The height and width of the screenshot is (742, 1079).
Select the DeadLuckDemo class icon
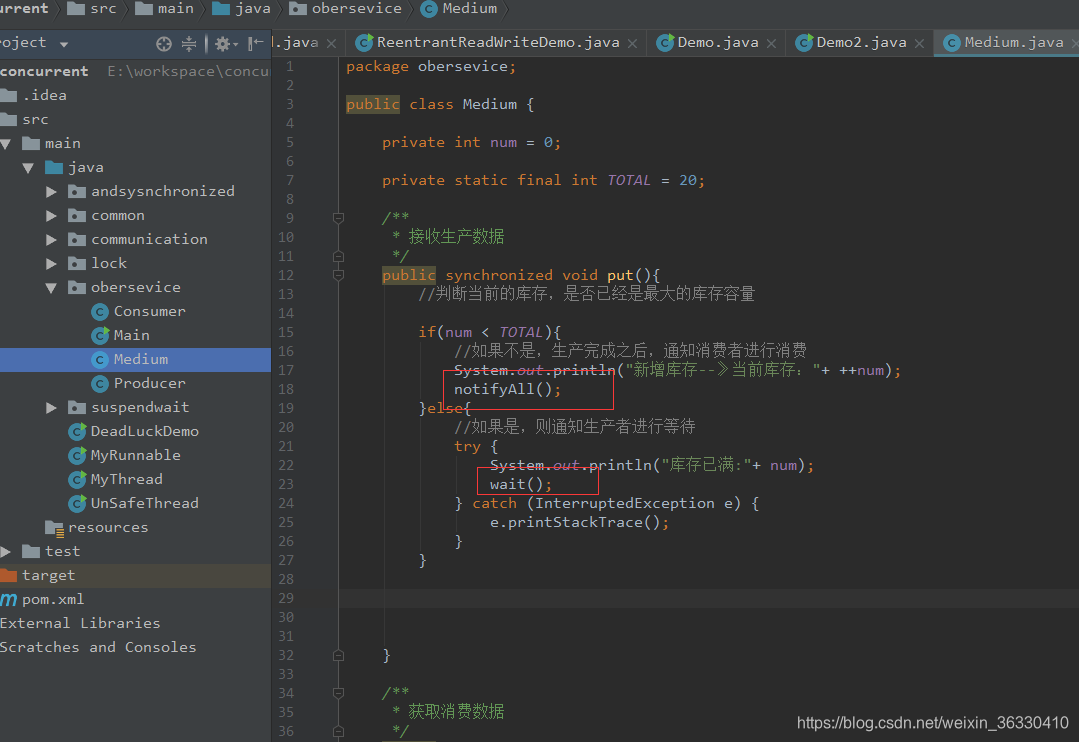[x=77, y=432]
